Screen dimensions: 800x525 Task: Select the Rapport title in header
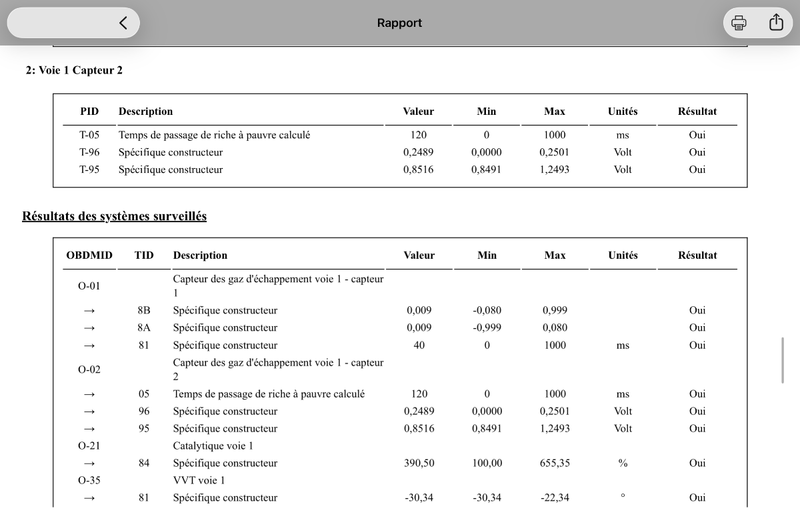(399, 23)
